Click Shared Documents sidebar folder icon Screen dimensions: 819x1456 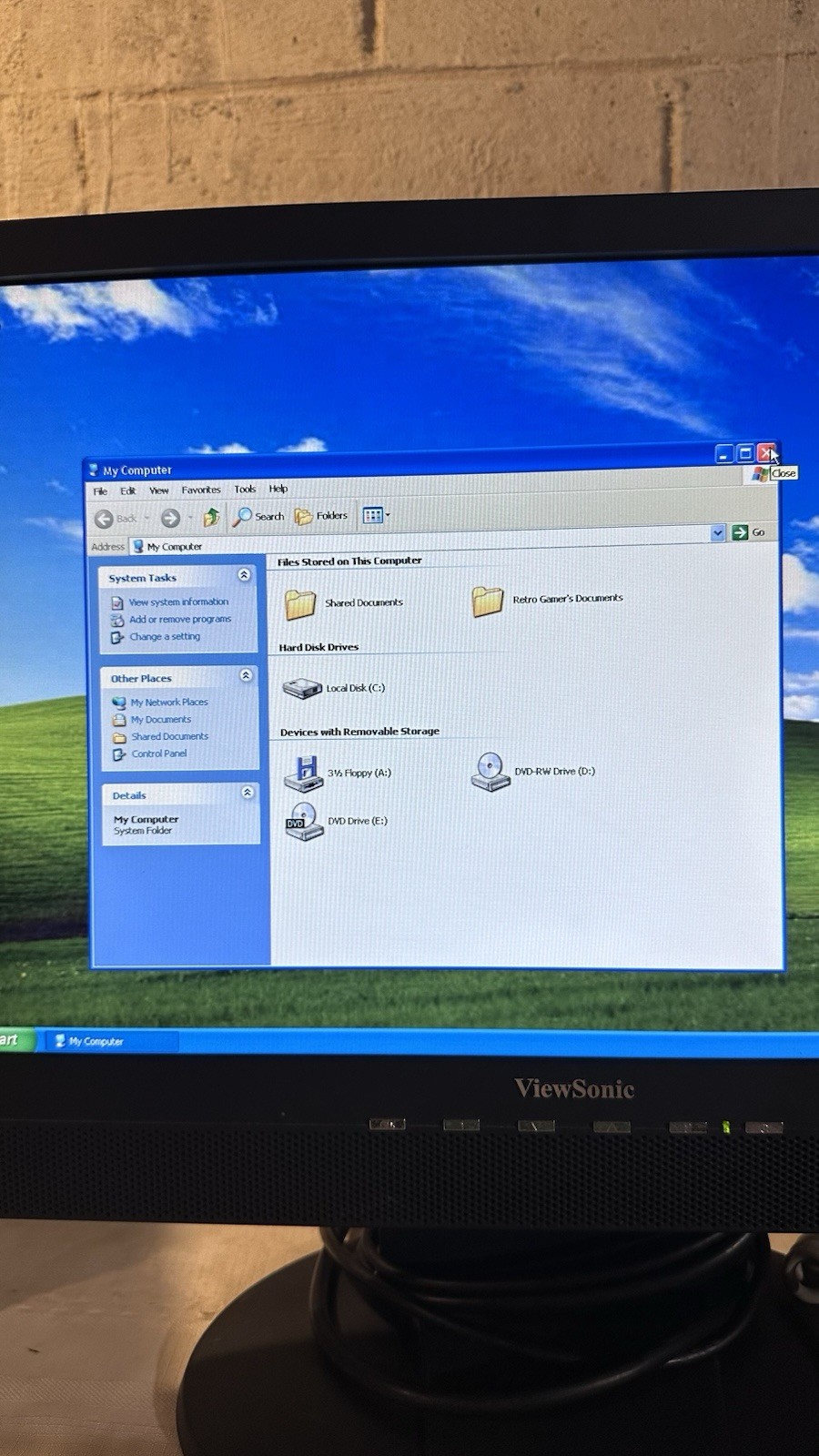(119, 737)
